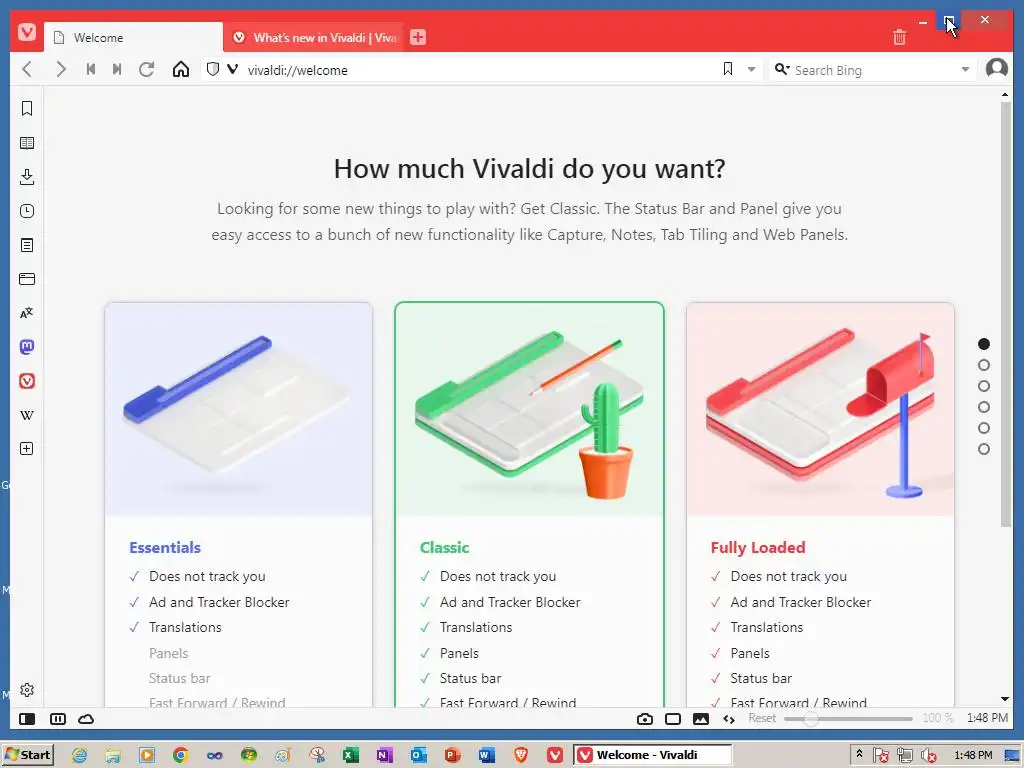Click the vivaldi://welcome address field

pos(479,69)
